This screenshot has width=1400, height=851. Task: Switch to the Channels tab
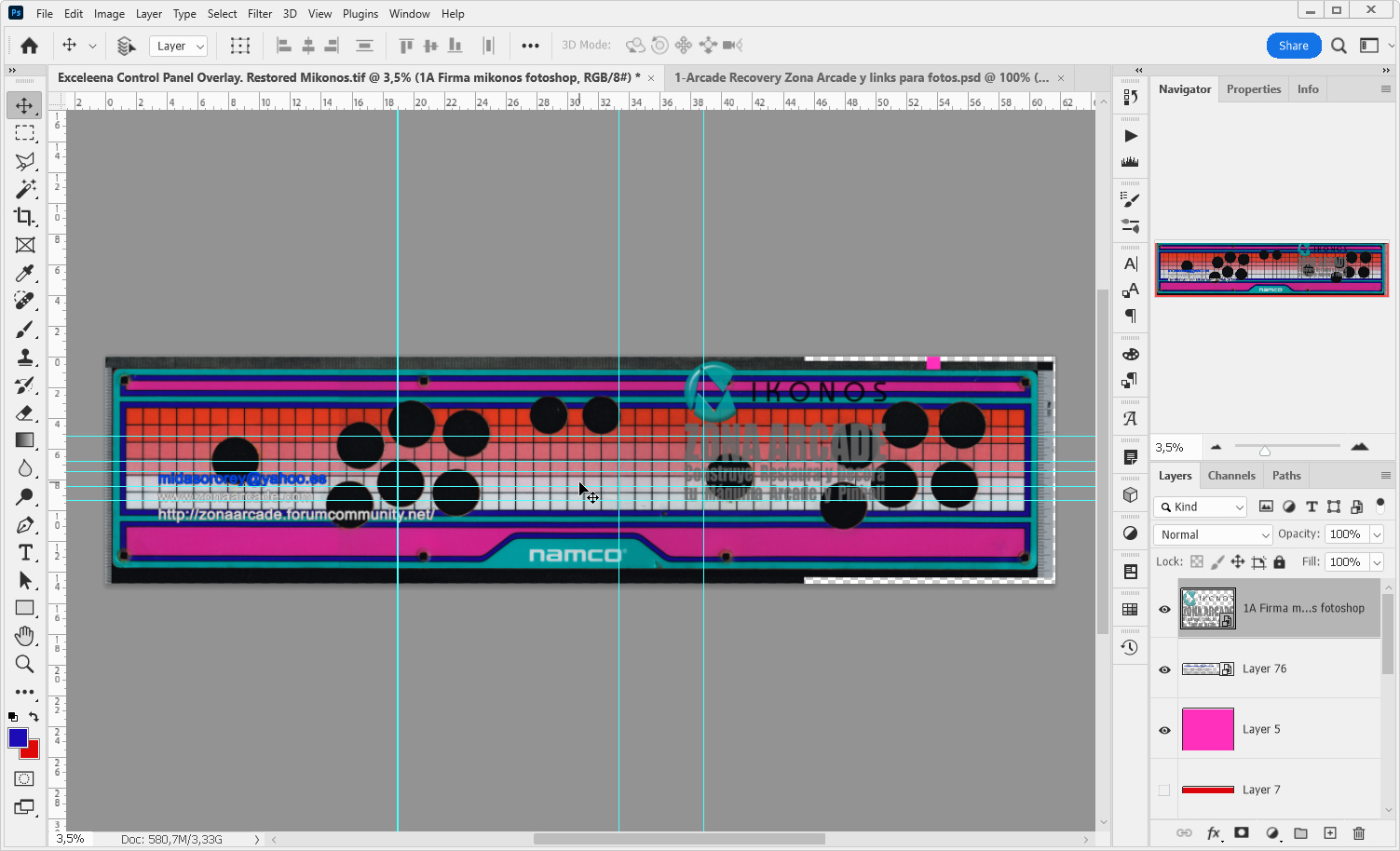click(1230, 475)
